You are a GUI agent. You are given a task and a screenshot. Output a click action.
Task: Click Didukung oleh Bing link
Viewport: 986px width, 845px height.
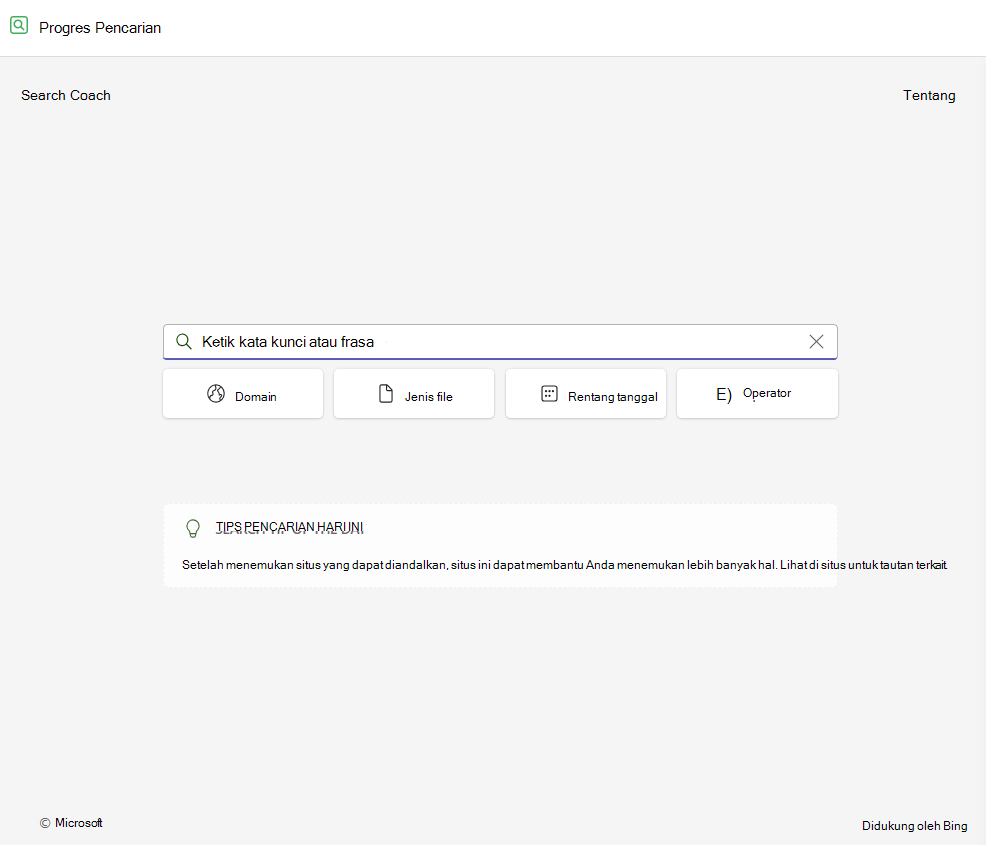(x=914, y=826)
